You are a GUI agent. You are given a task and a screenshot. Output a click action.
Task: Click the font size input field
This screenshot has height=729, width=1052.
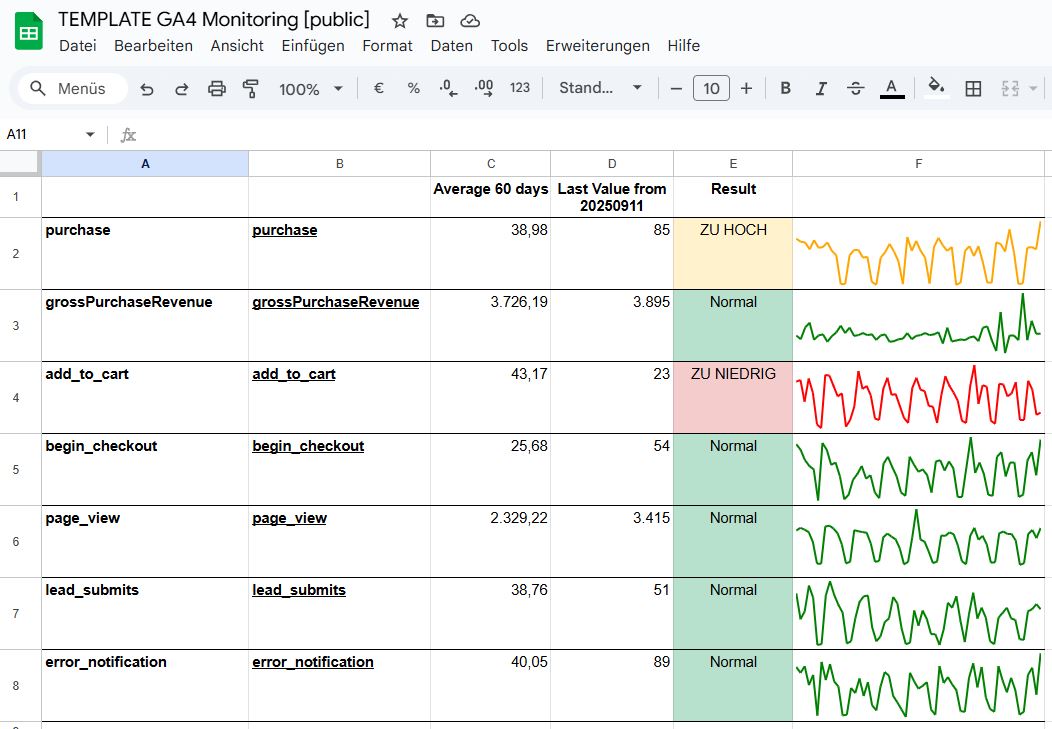tap(711, 88)
